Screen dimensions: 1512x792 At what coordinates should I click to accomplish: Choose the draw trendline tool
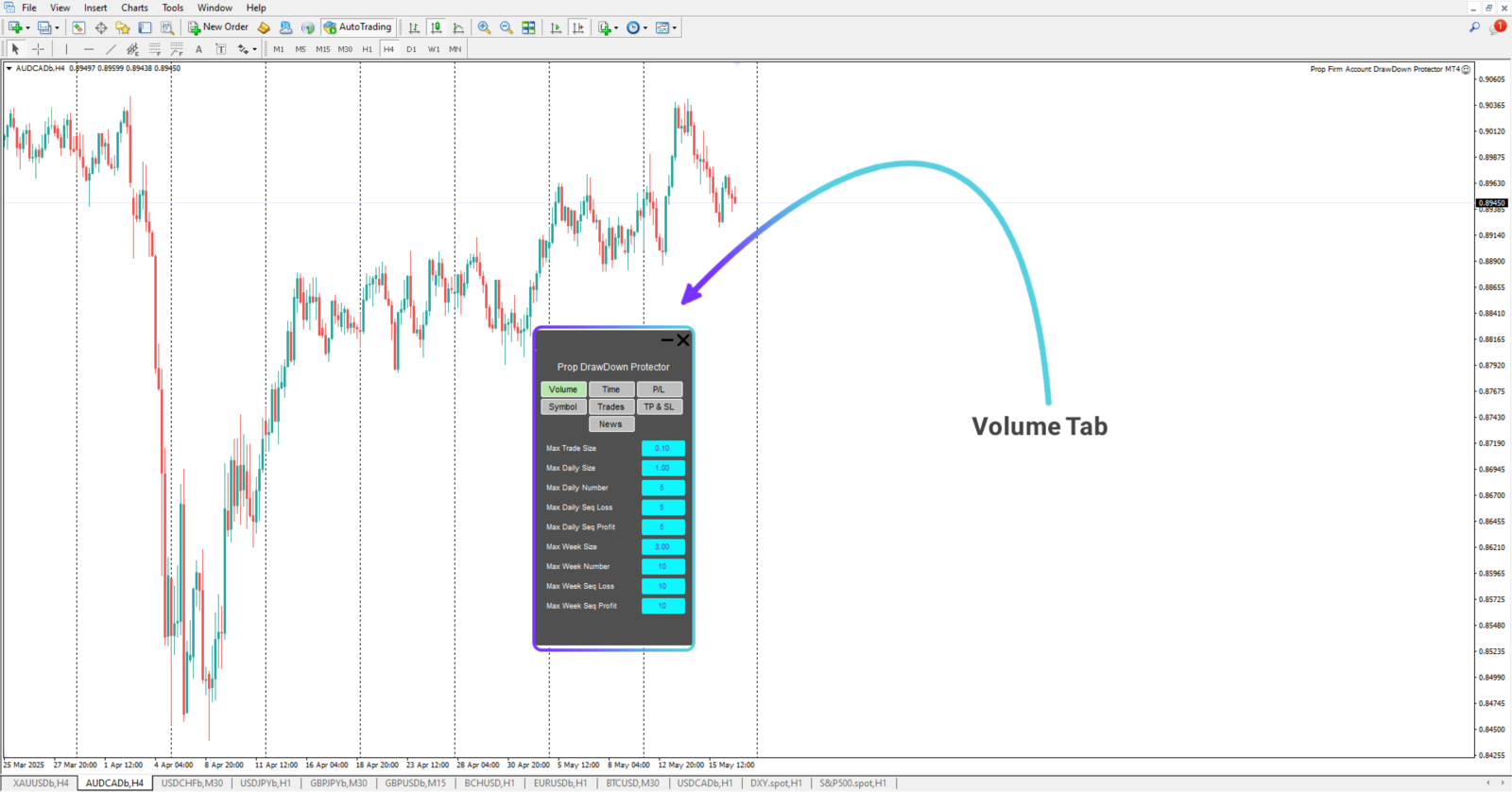pos(111,49)
